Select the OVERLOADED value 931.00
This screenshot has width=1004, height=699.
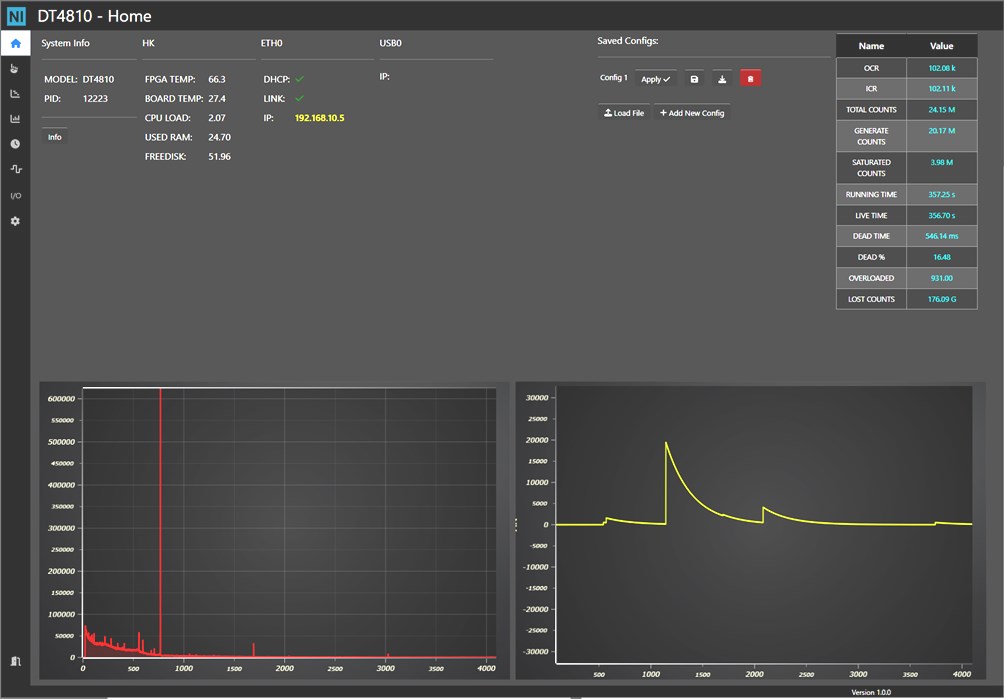[x=942, y=278]
